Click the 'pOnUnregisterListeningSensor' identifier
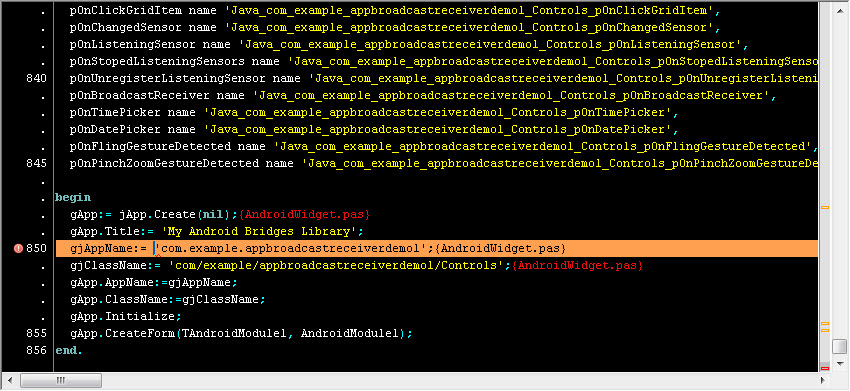This screenshot has width=850, height=391. point(168,79)
